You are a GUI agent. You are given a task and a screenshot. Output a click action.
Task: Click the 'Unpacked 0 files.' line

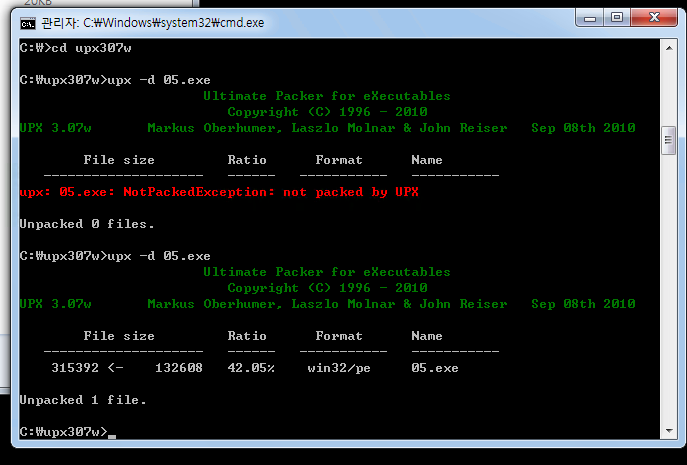tap(87, 224)
